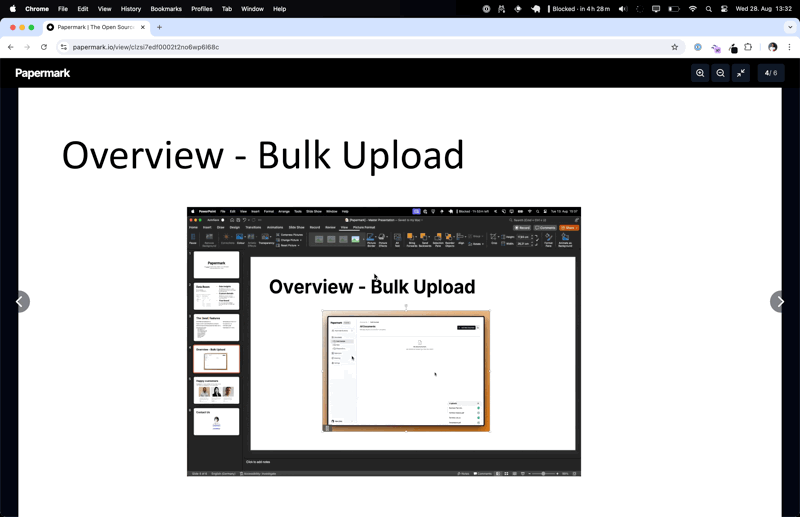Open the History menu in menu bar

tap(131, 9)
